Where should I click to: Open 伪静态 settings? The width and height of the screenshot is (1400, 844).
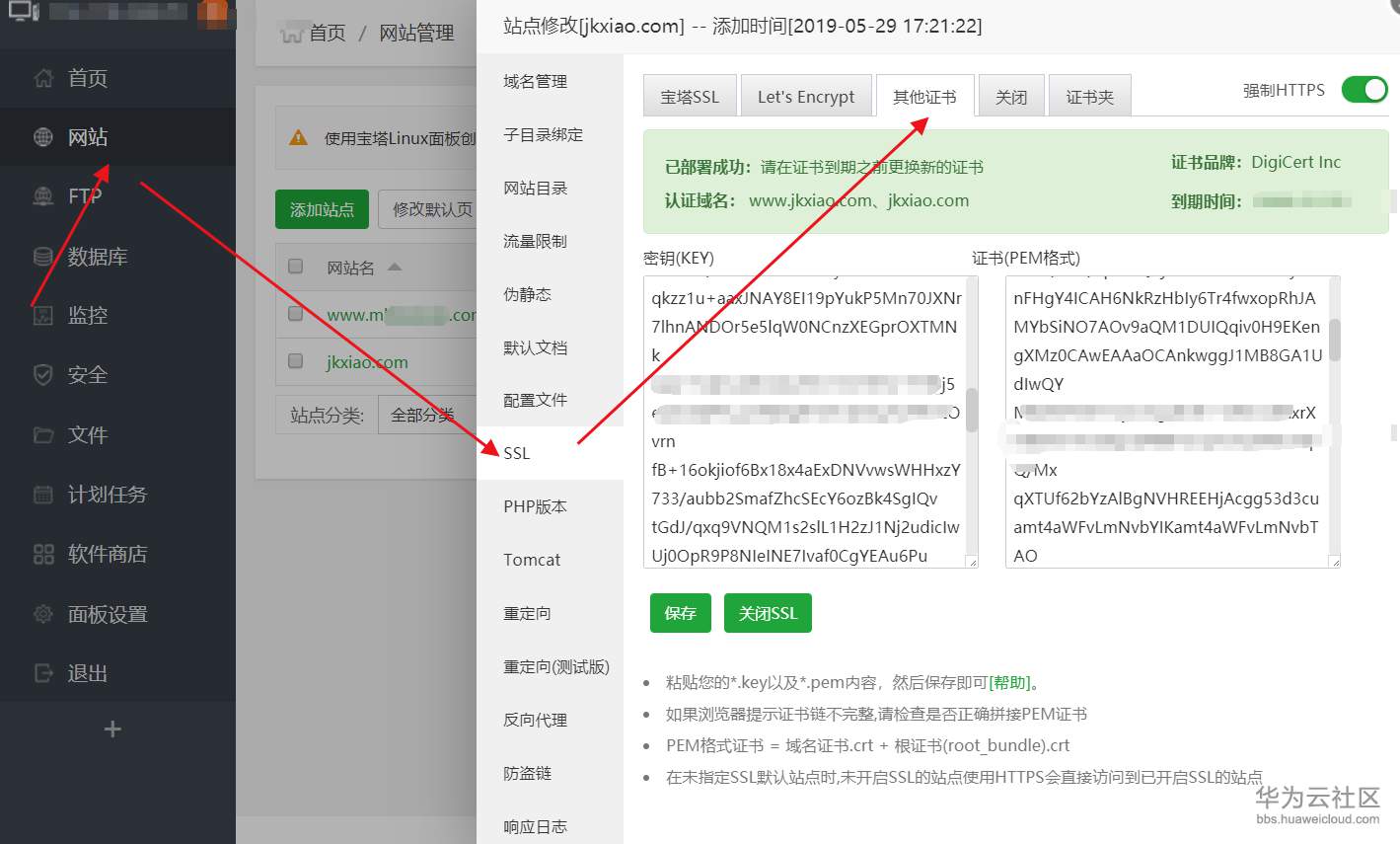528,295
